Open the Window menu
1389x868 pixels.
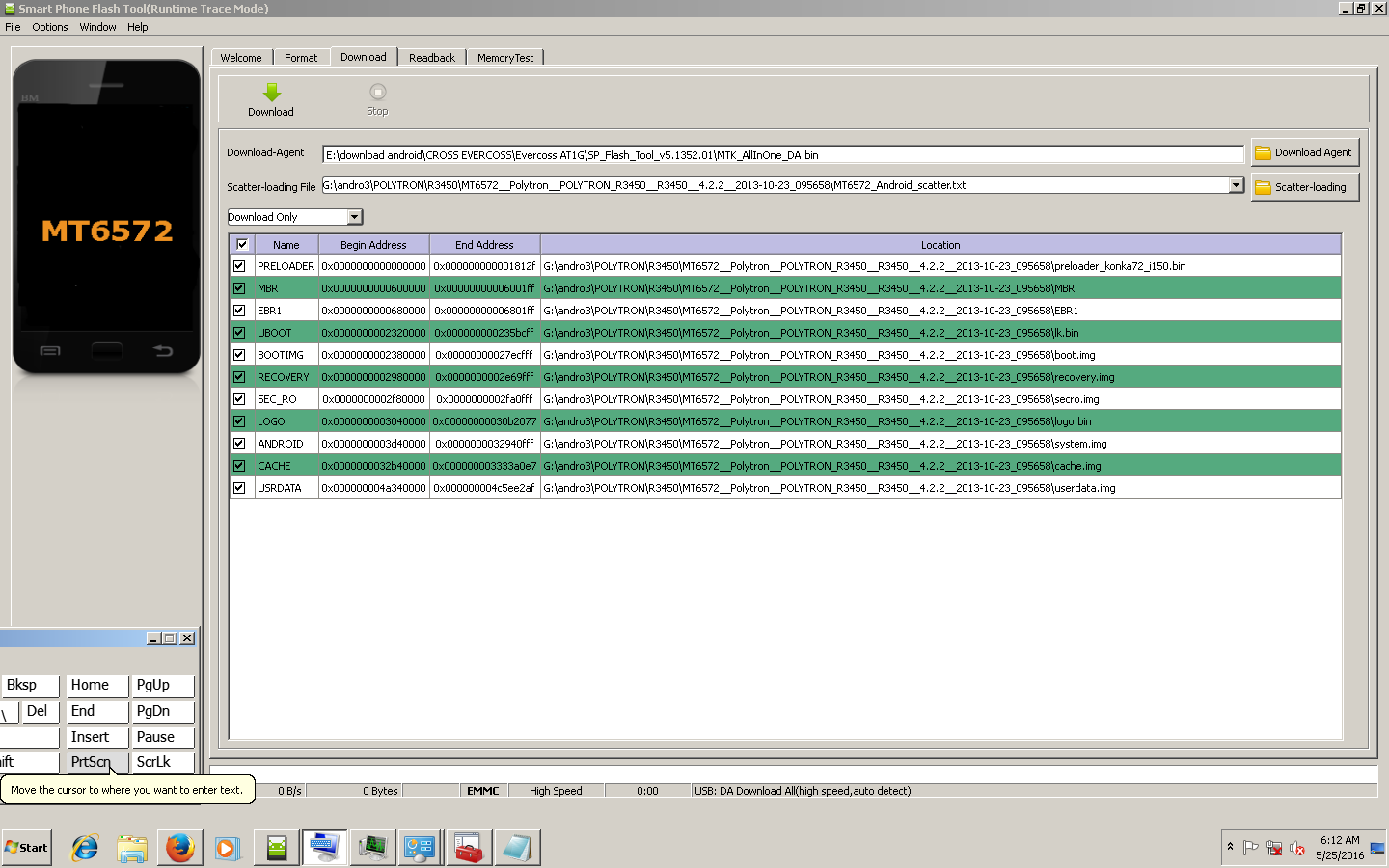coord(97,27)
